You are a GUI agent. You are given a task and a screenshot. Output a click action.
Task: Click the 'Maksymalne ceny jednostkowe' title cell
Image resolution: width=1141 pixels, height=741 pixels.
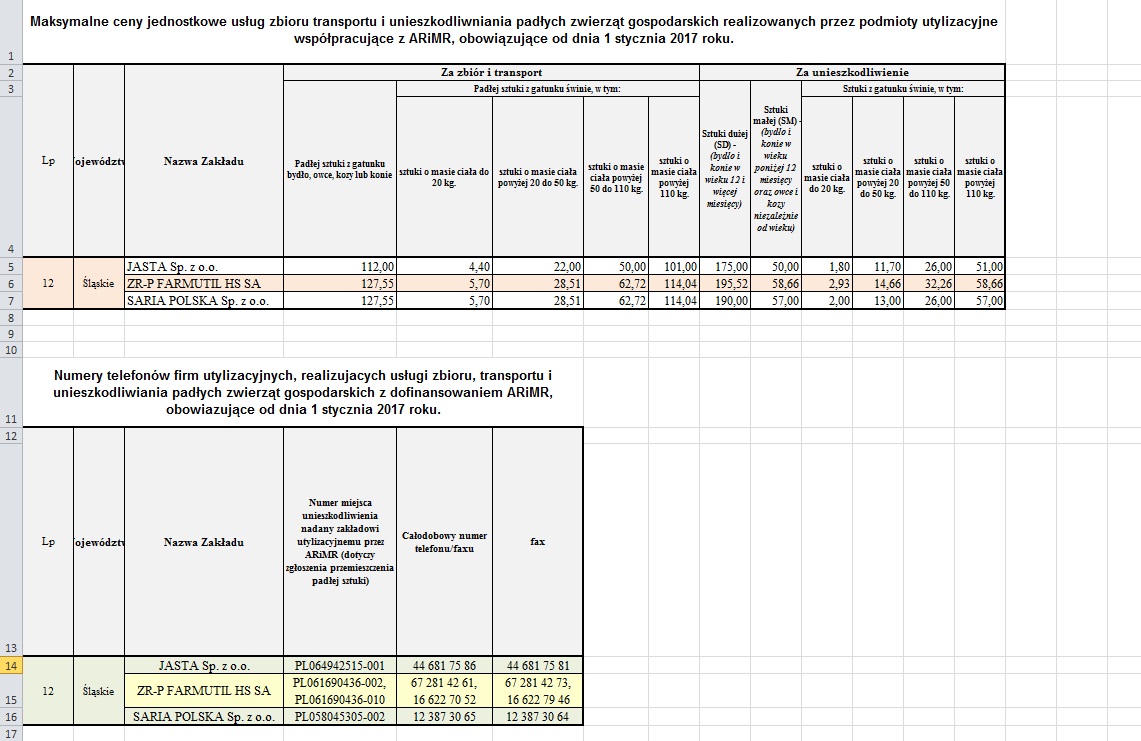[x=514, y=31]
